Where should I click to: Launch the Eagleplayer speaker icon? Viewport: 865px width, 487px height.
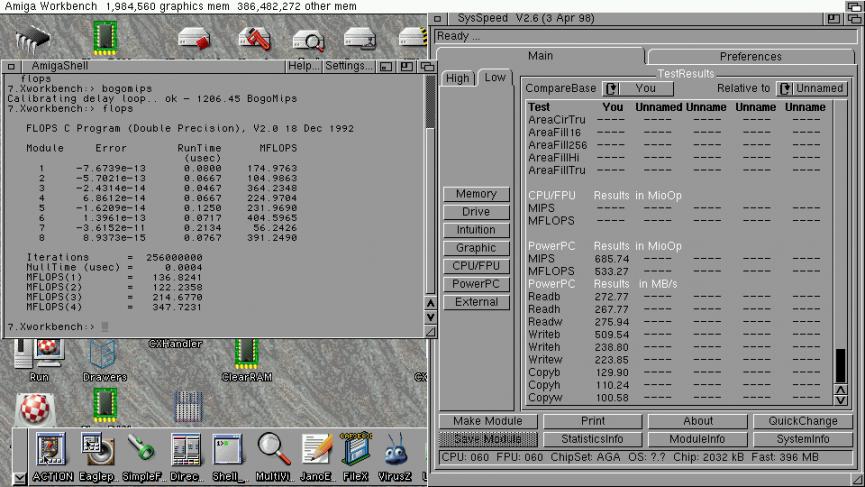pyautogui.click(x=97, y=452)
